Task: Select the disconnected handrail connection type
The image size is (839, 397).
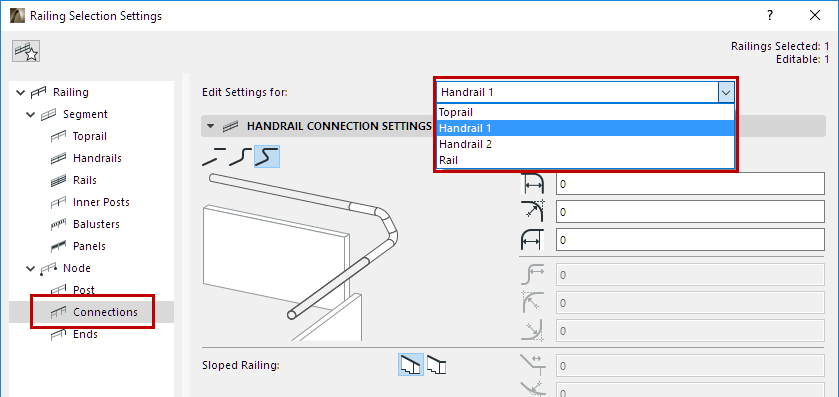Action: pos(214,157)
